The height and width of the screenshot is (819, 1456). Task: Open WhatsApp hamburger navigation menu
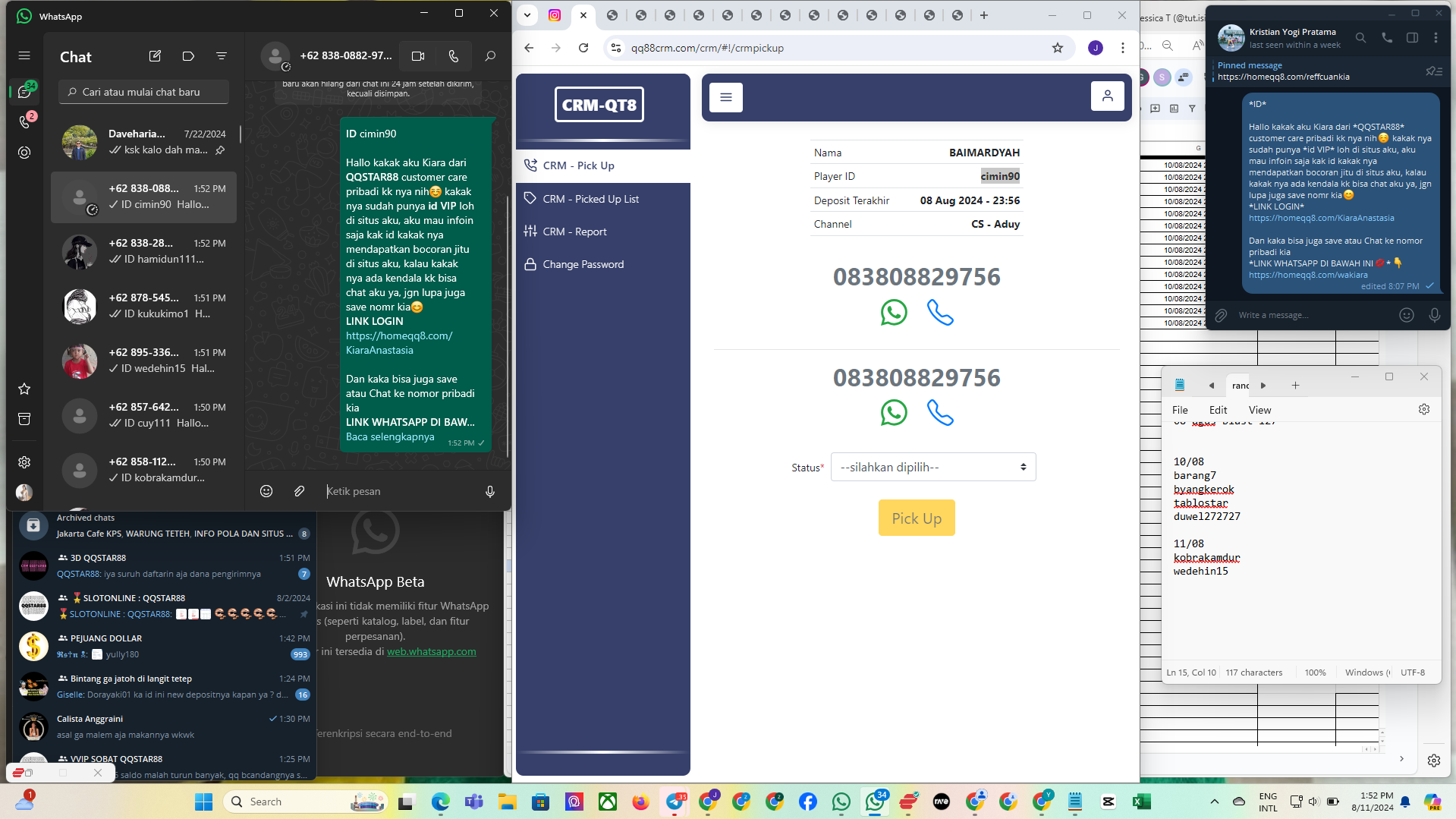[x=24, y=55]
